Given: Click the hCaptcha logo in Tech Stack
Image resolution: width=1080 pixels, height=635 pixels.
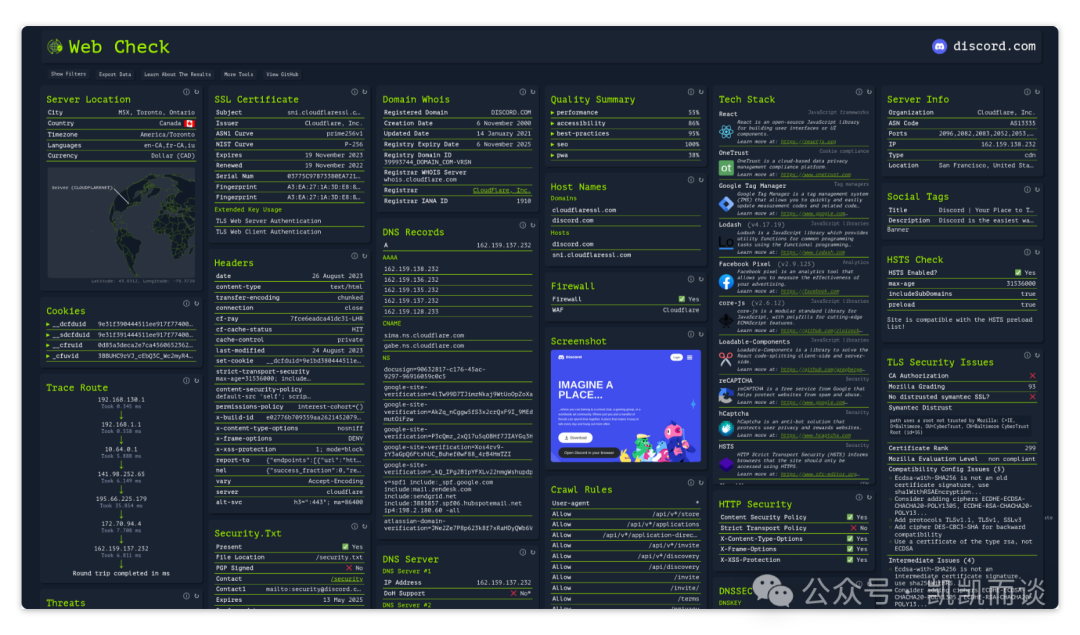Looking at the screenshot, I should (726, 428).
